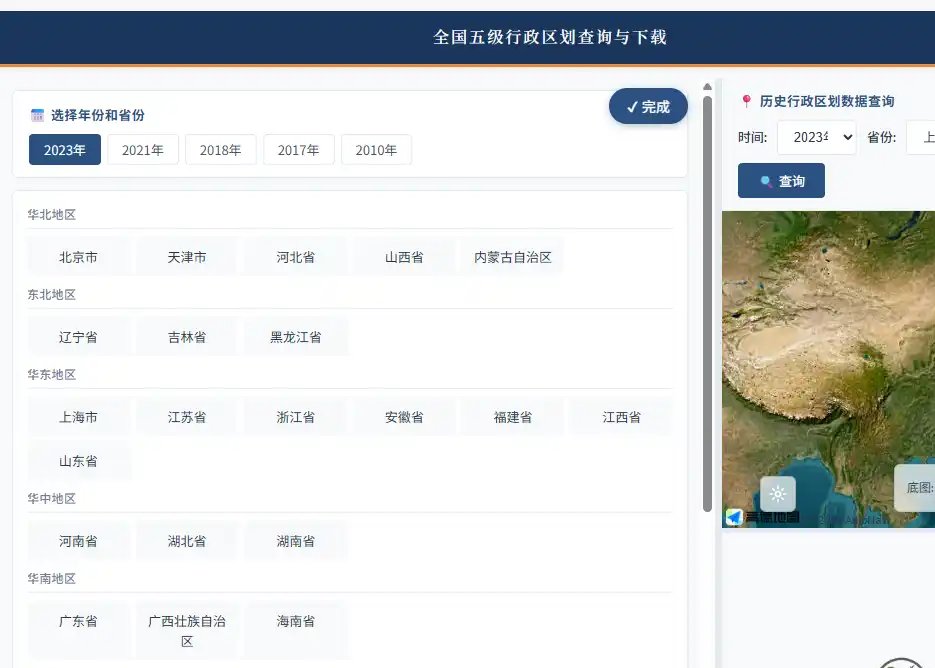Click the red pin icon beside 历史行政区划数据查询
935x668 pixels.
pos(746,101)
